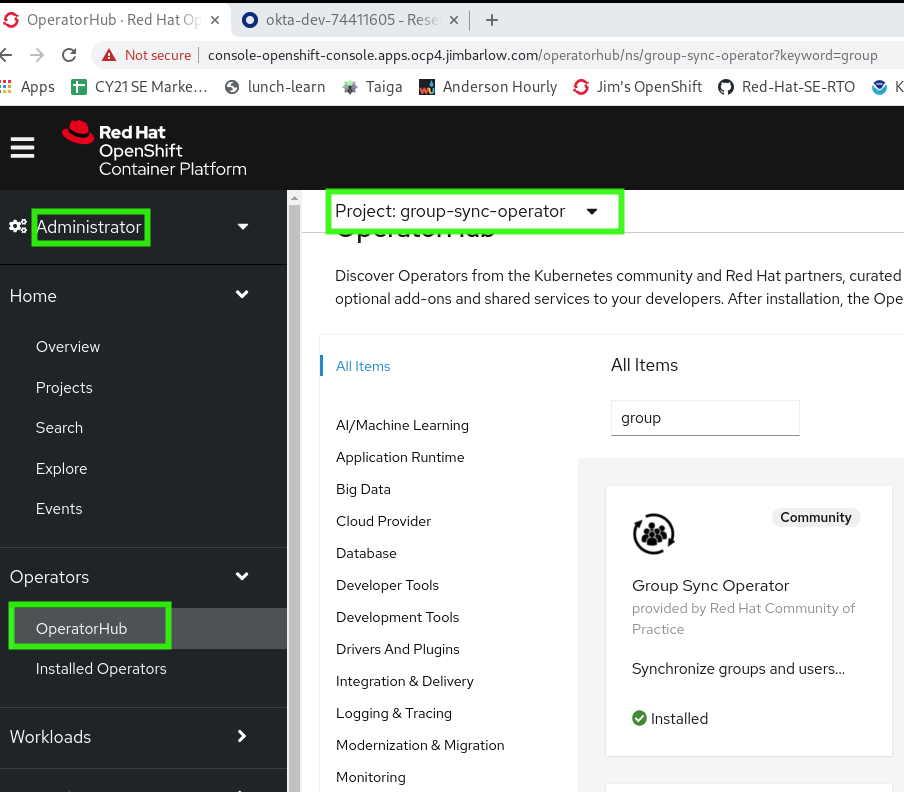
Task: Open the Anderson Hourly bookmark
Action: (x=488, y=87)
